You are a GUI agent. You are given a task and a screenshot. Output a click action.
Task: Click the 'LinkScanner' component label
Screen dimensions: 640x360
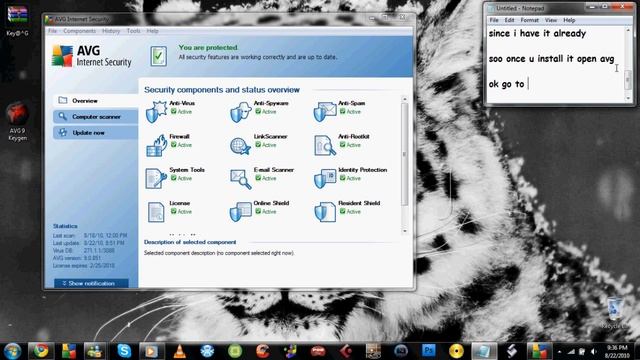(x=271, y=136)
